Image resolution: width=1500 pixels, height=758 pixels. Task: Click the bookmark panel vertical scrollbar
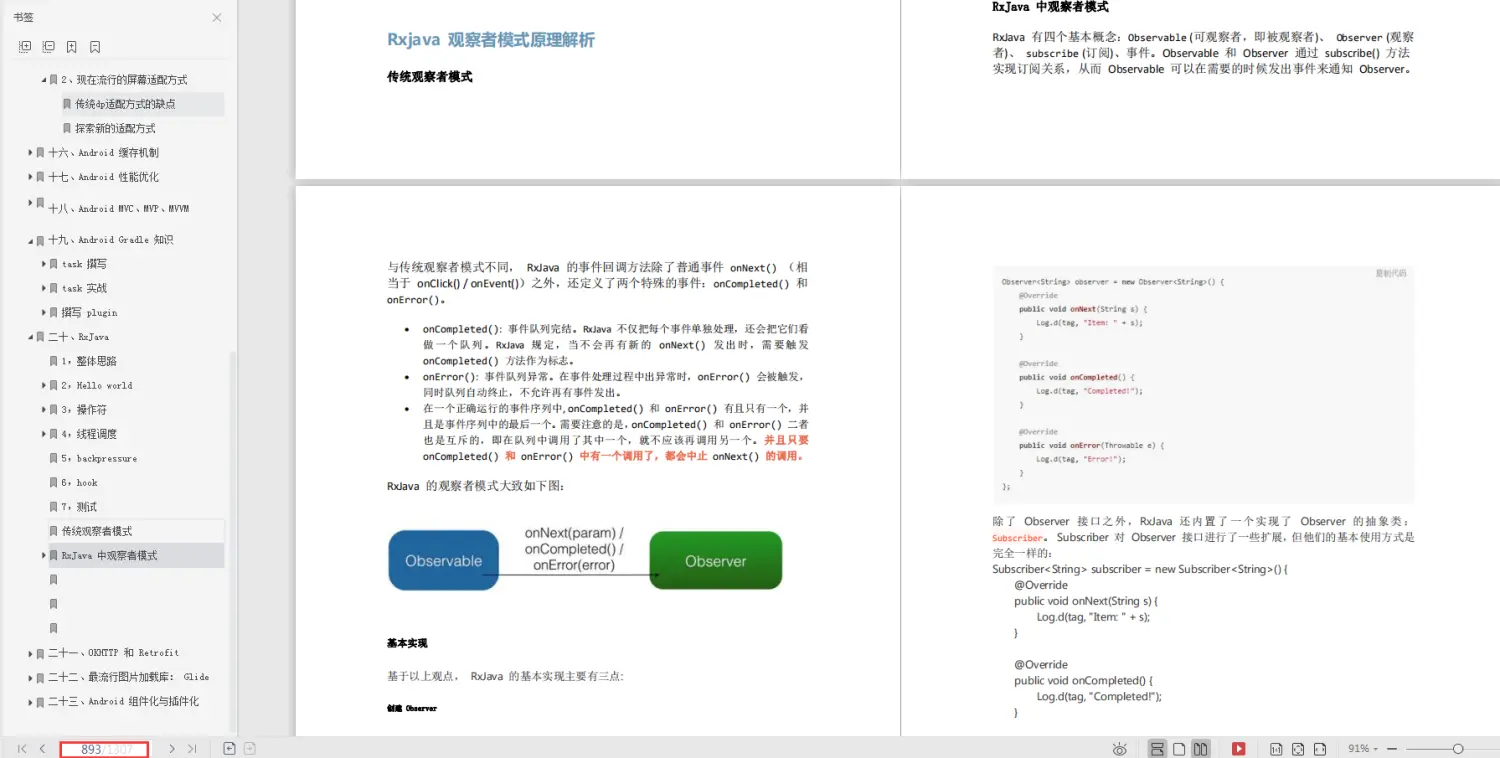(x=234, y=540)
